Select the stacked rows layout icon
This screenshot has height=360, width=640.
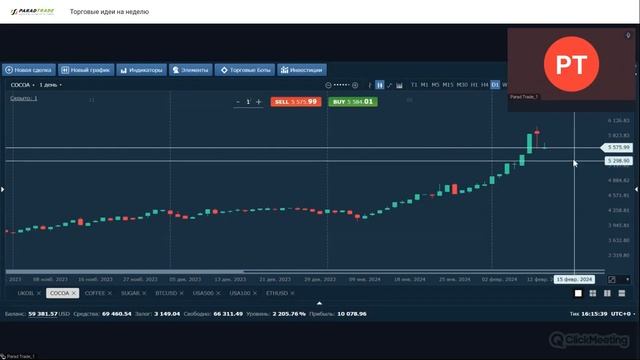click(622, 293)
